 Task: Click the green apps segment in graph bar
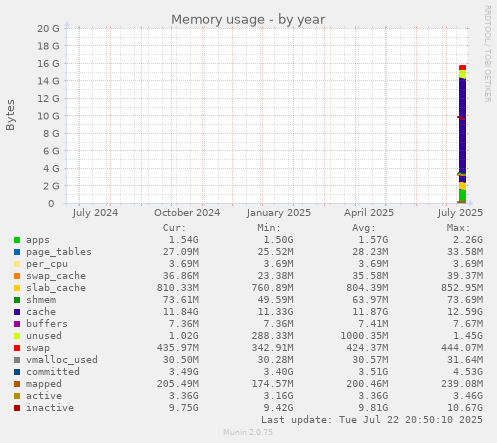click(x=462, y=195)
